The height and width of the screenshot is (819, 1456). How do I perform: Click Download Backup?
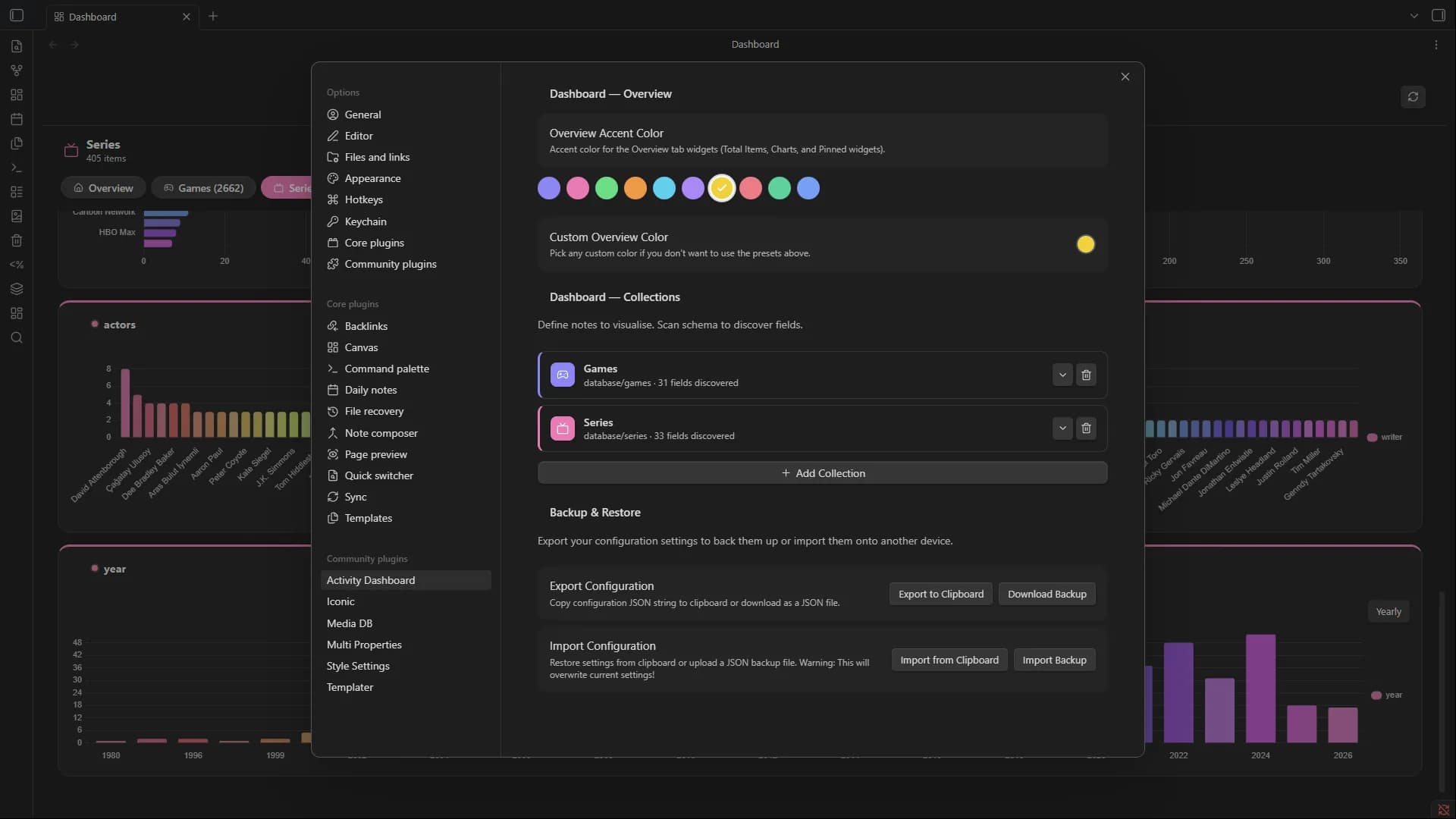click(1046, 594)
